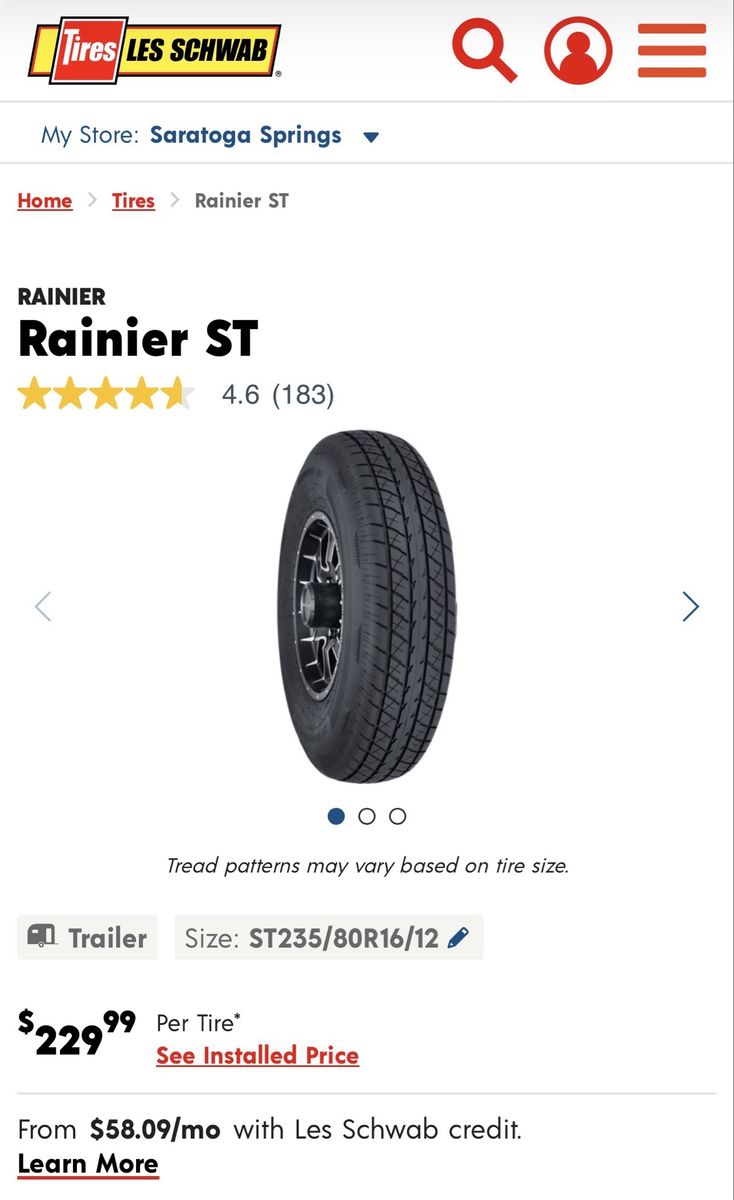Screen dimensions: 734x1200
Task: Open the user account icon
Action: coord(578,50)
